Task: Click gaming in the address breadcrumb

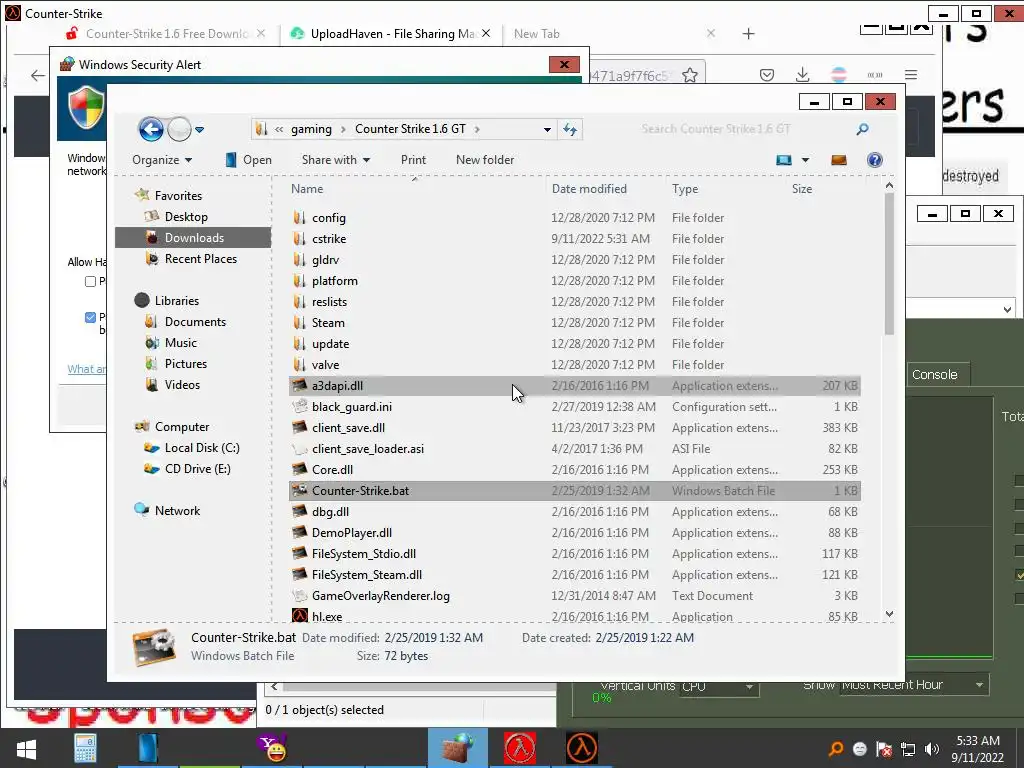Action: tap(312, 129)
